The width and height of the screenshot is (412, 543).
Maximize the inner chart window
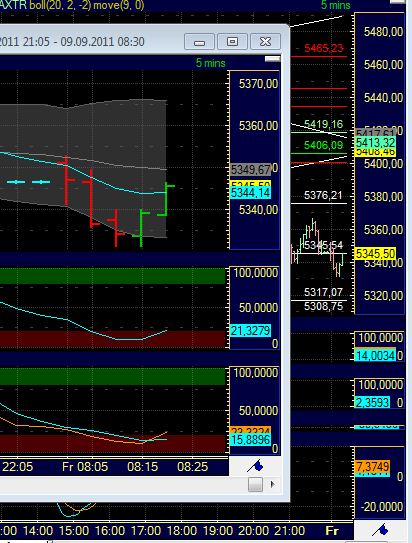(x=232, y=42)
